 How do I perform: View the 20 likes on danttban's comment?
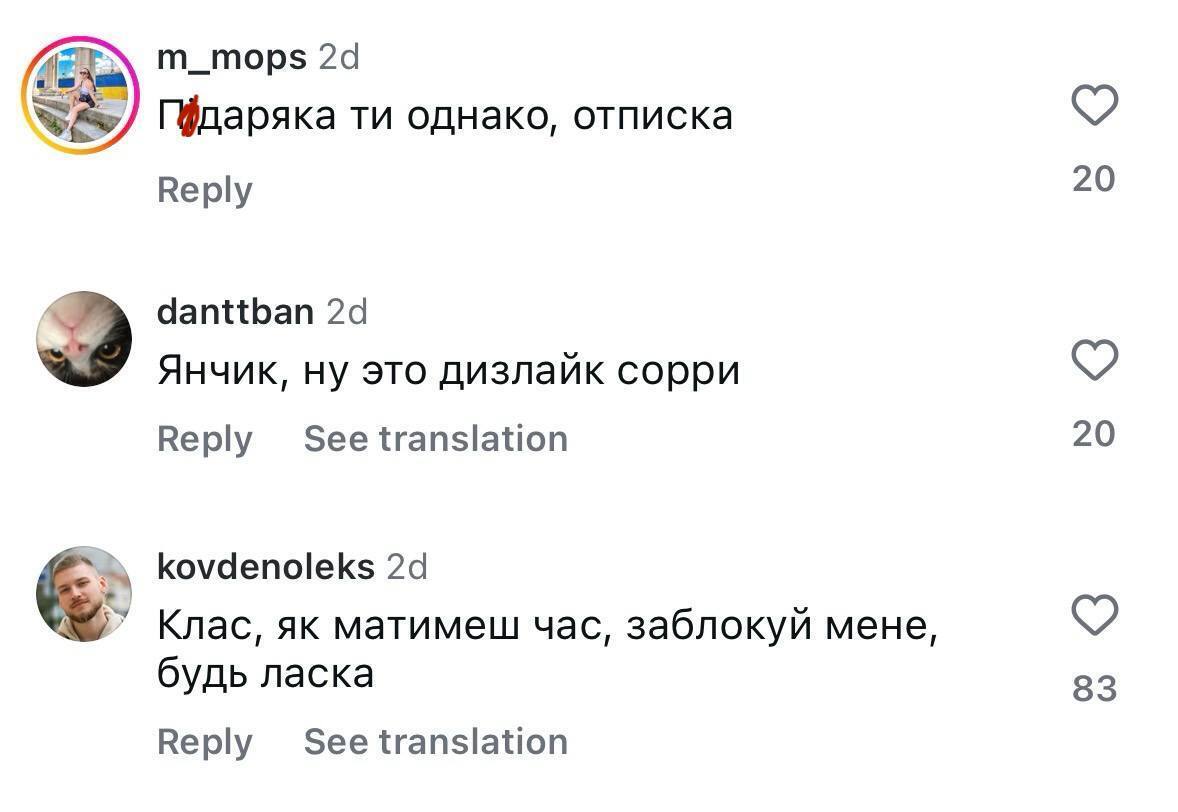[x=1097, y=433]
